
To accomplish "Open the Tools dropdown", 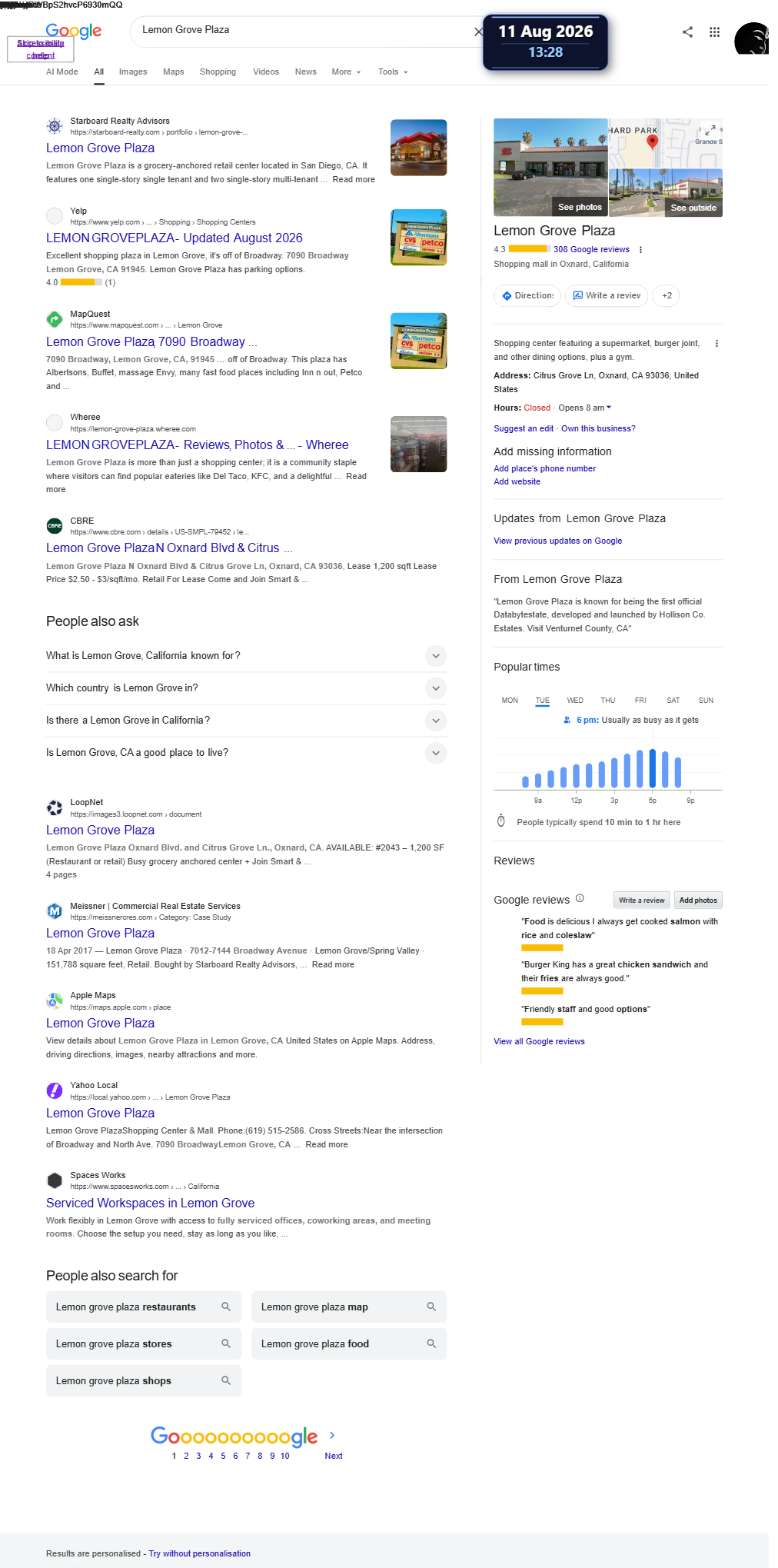I will tap(393, 72).
